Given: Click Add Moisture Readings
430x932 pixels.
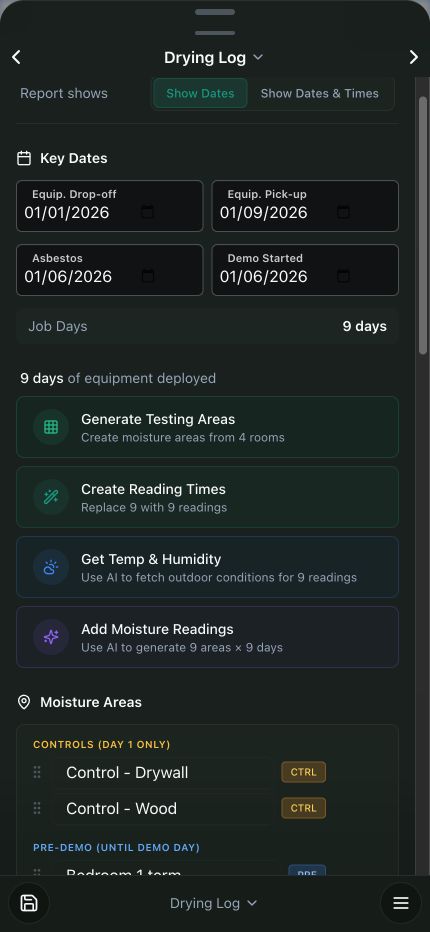Looking at the screenshot, I should coord(207,637).
